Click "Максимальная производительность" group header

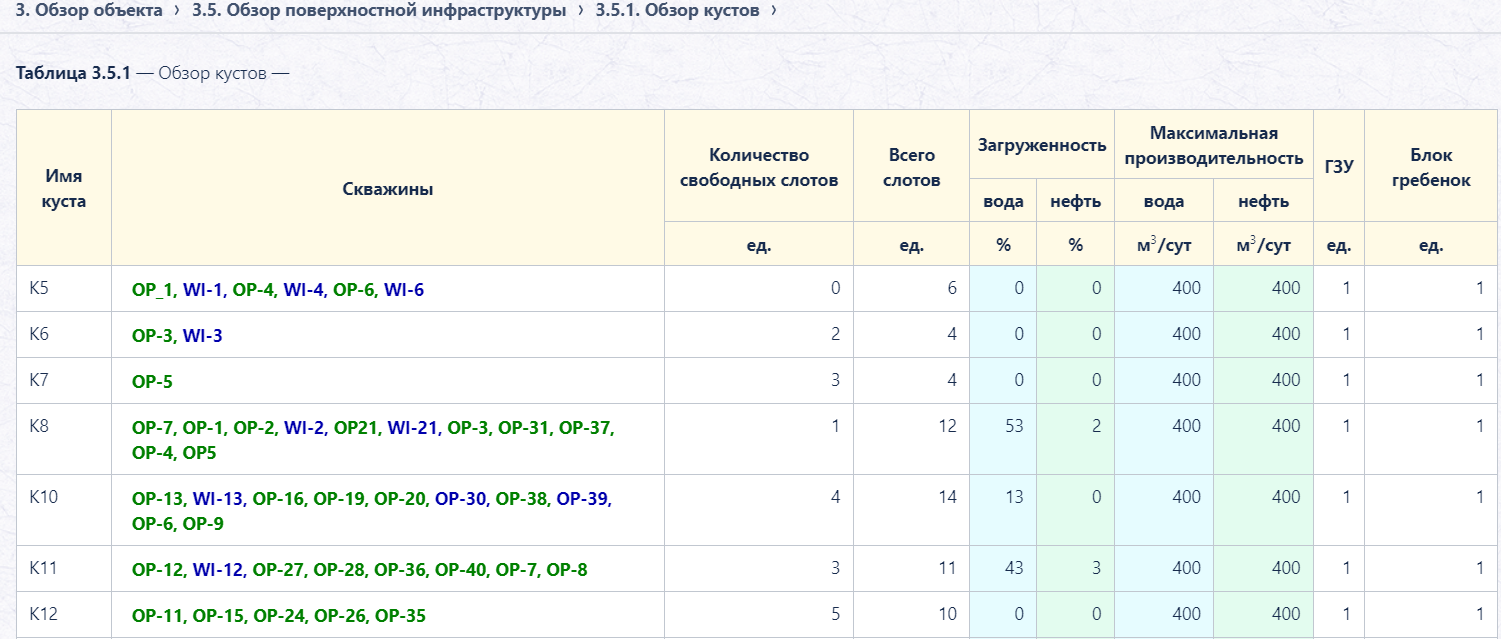1214,145
